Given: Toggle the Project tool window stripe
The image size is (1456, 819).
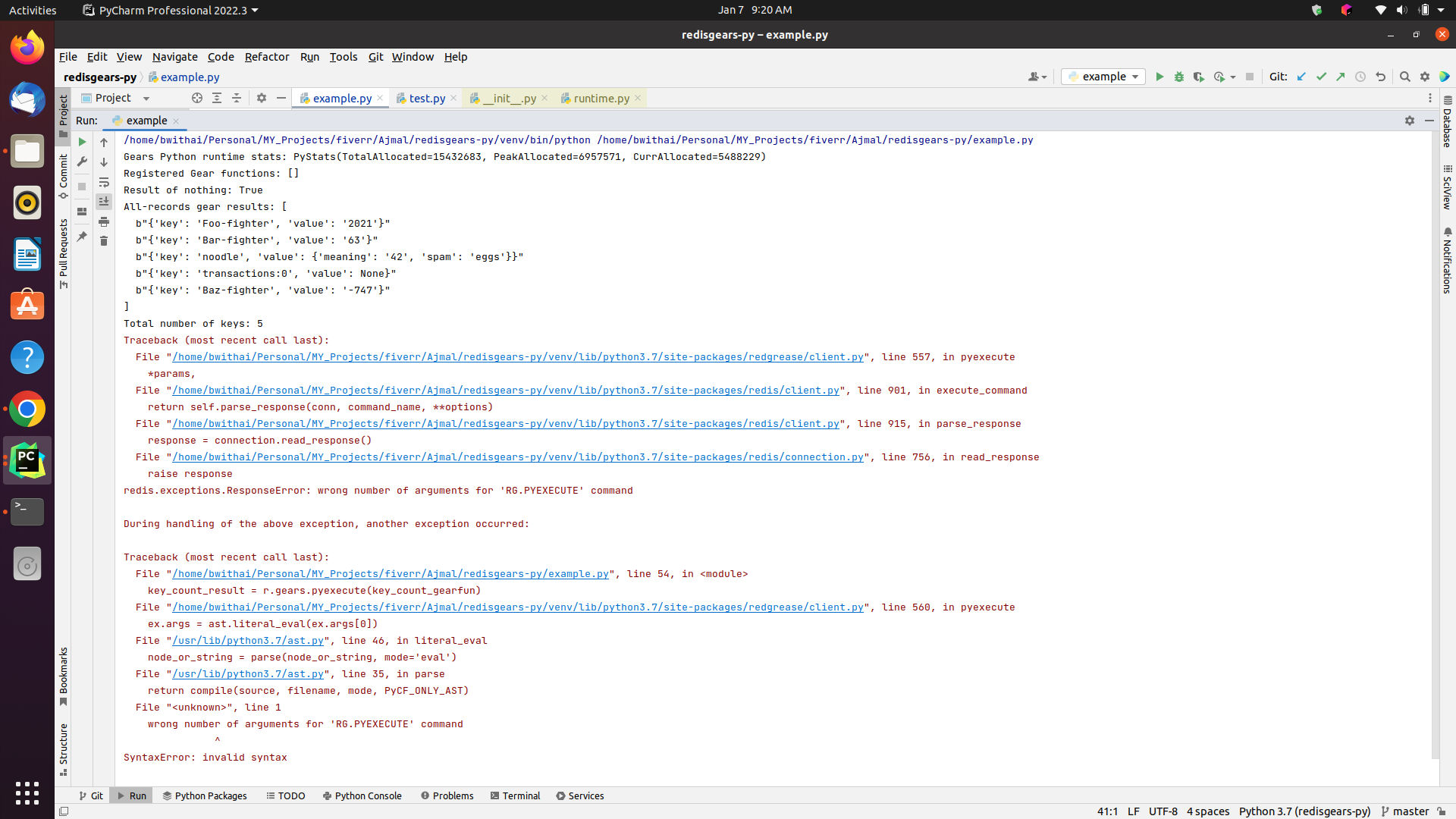Looking at the screenshot, I should [64, 116].
